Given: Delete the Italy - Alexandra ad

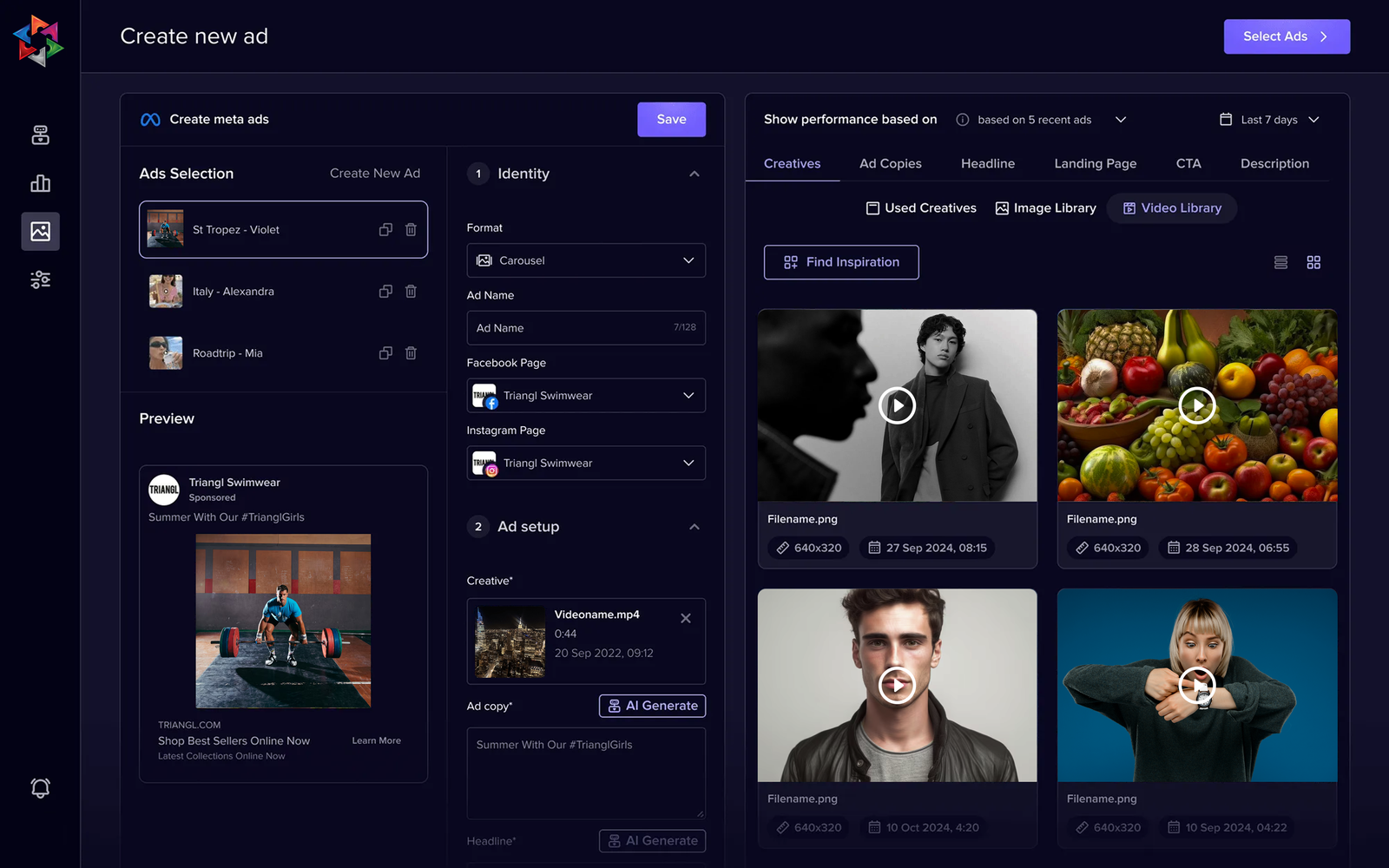Looking at the screenshot, I should (x=411, y=292).
